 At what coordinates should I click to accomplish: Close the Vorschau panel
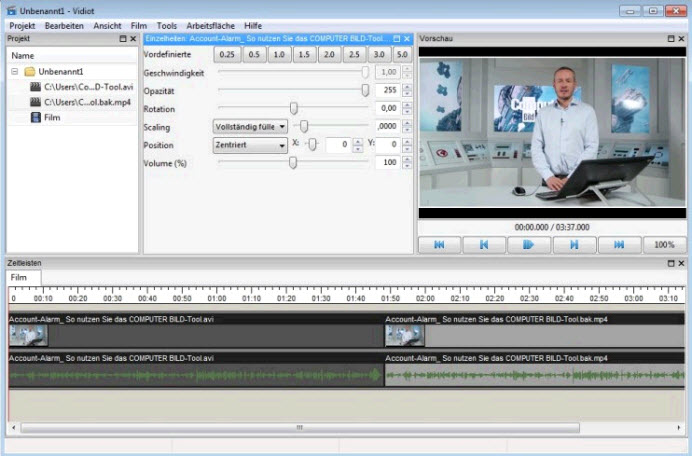click(681, 39)
